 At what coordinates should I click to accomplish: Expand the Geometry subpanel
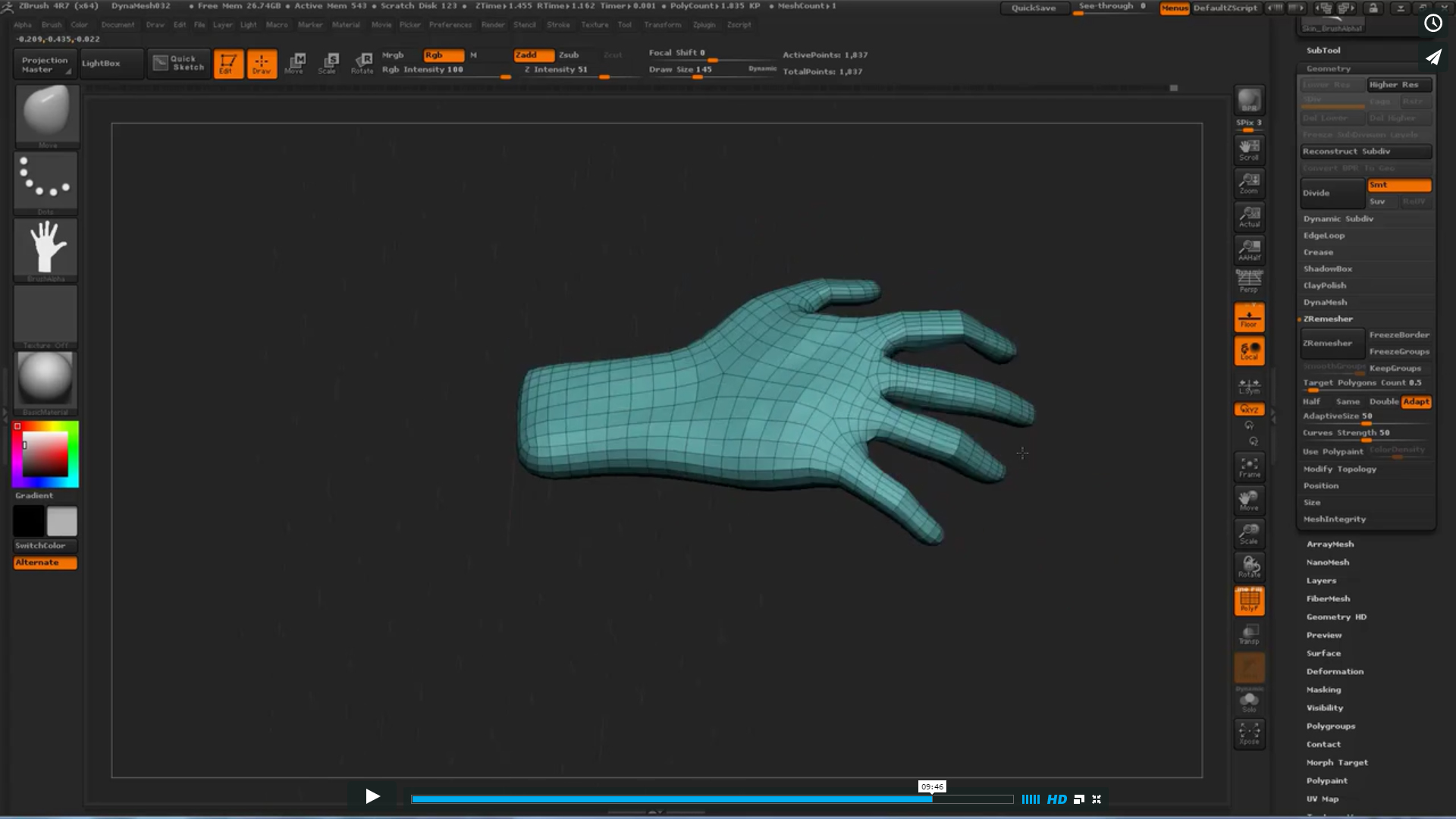click(1328, 68)
